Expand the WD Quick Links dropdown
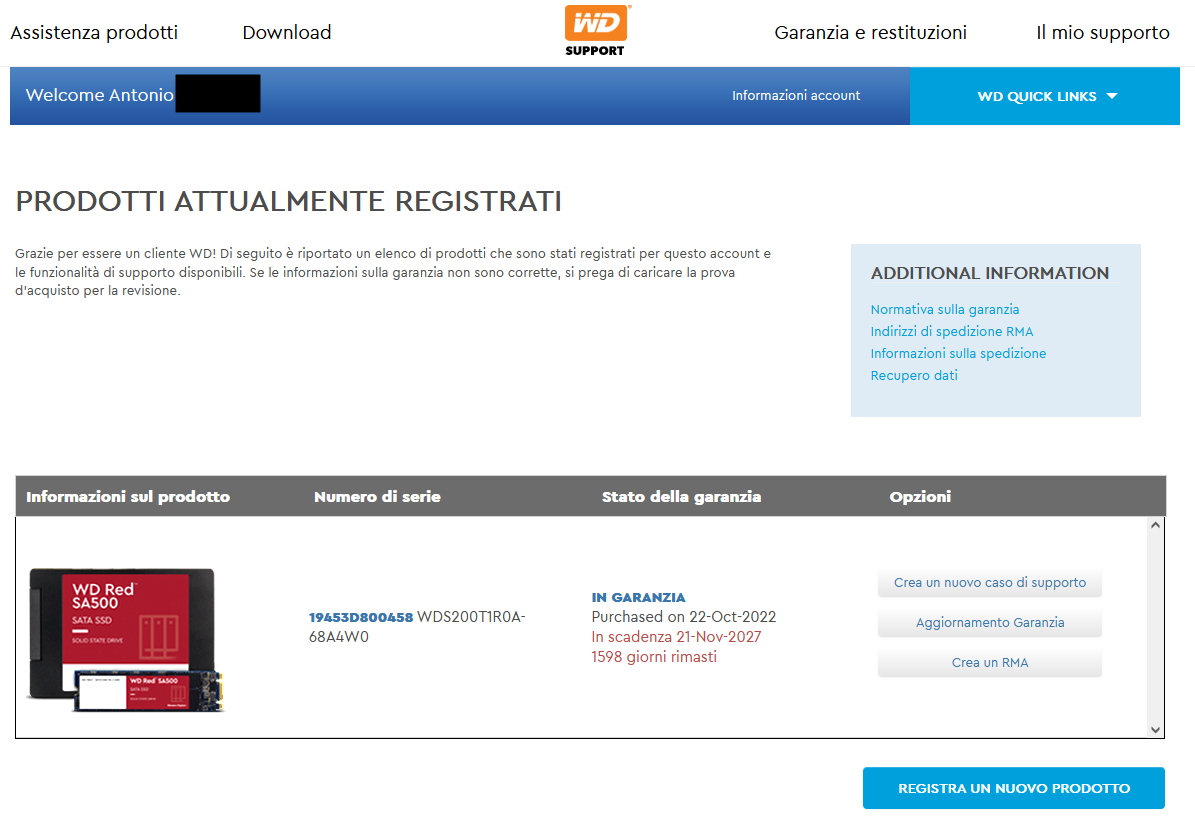1195x839 pixels. click(x=1045, y=96)
